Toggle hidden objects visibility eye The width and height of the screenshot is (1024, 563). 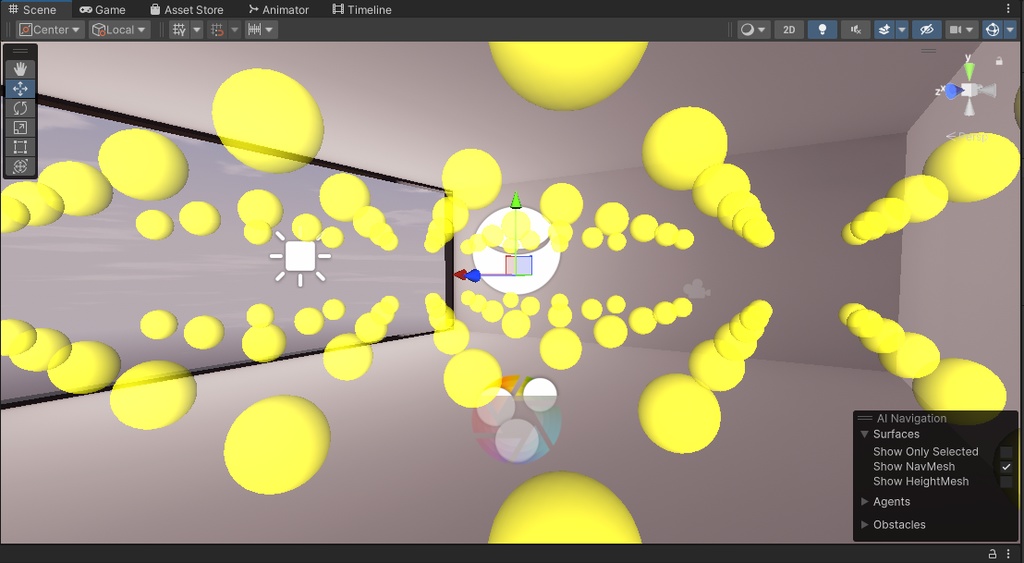[927, 30]
